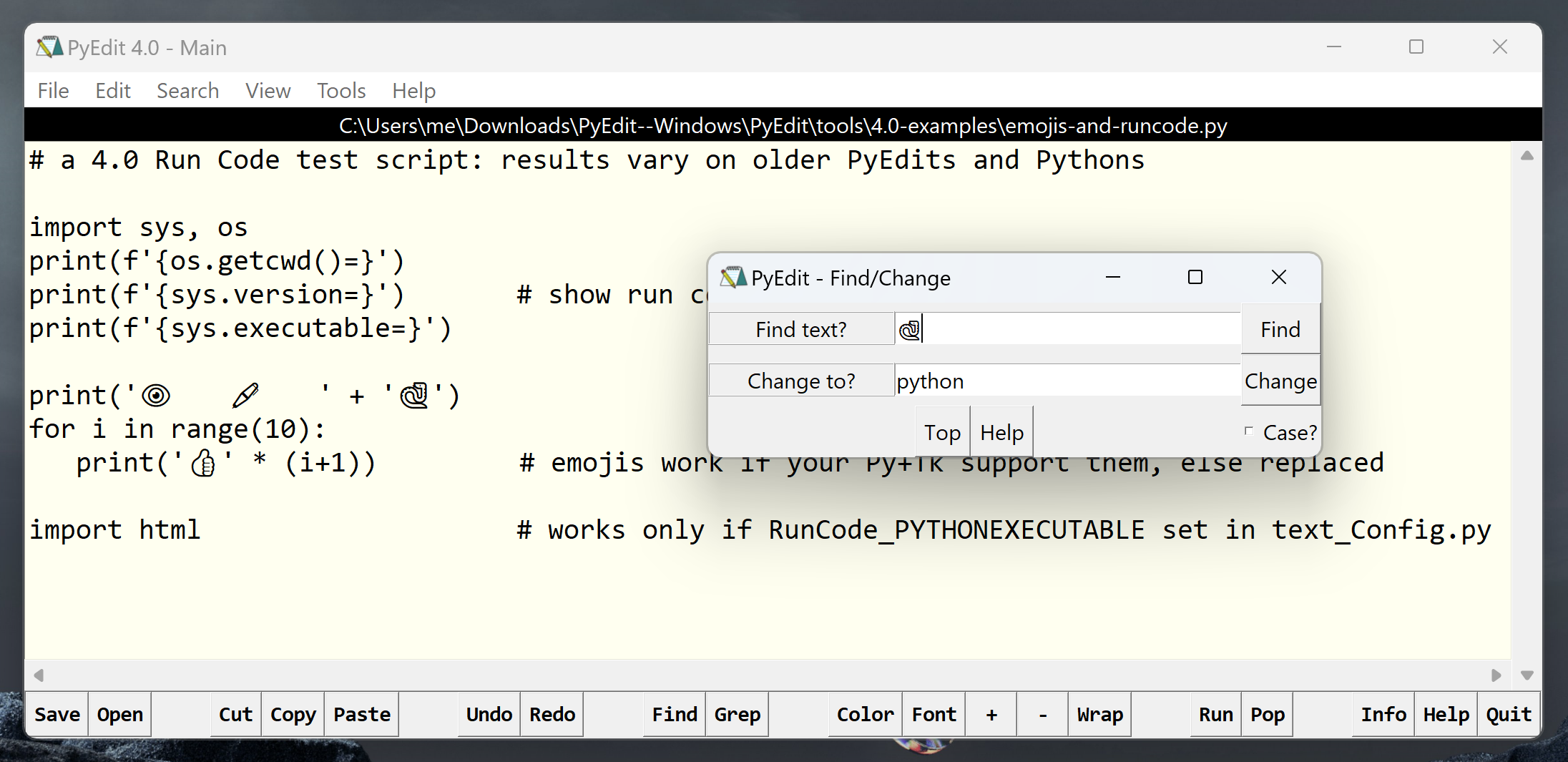The image size is (1568, 762).
Task: Cut the selection with the Cut button
Action: [235, 714]
